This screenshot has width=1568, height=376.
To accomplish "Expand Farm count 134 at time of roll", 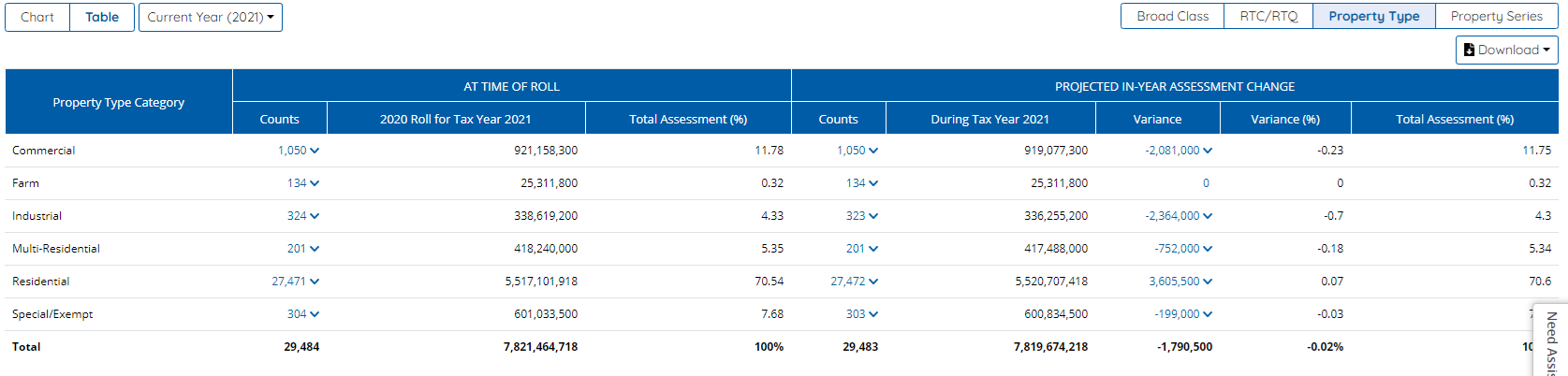I will 303,183.
